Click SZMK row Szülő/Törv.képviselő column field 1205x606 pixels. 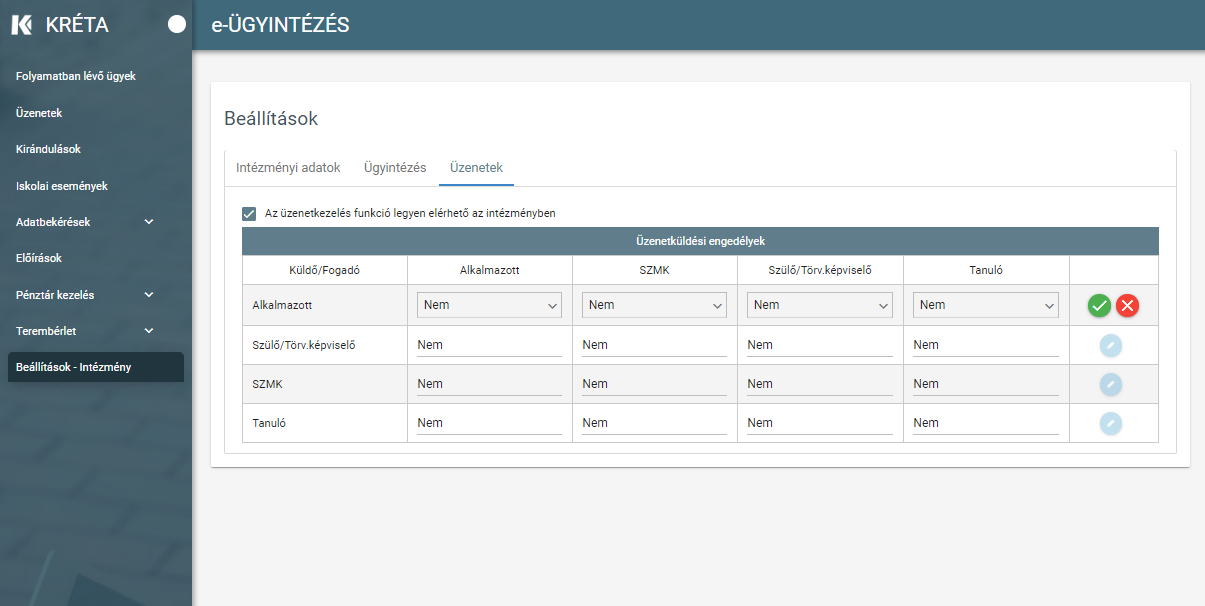click(820, 384)
